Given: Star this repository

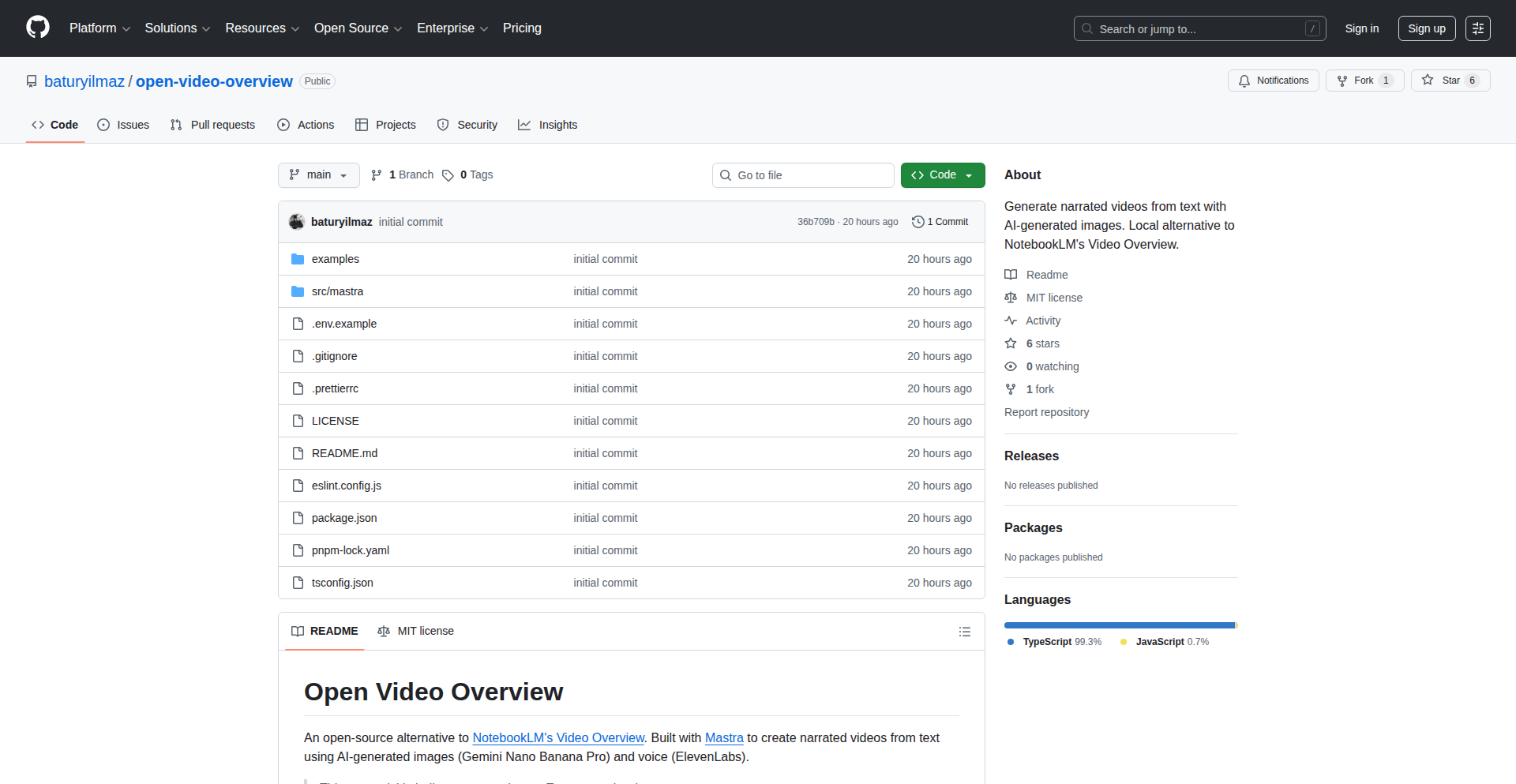Looking at the screenshot, I should [x=1450, y=81].
